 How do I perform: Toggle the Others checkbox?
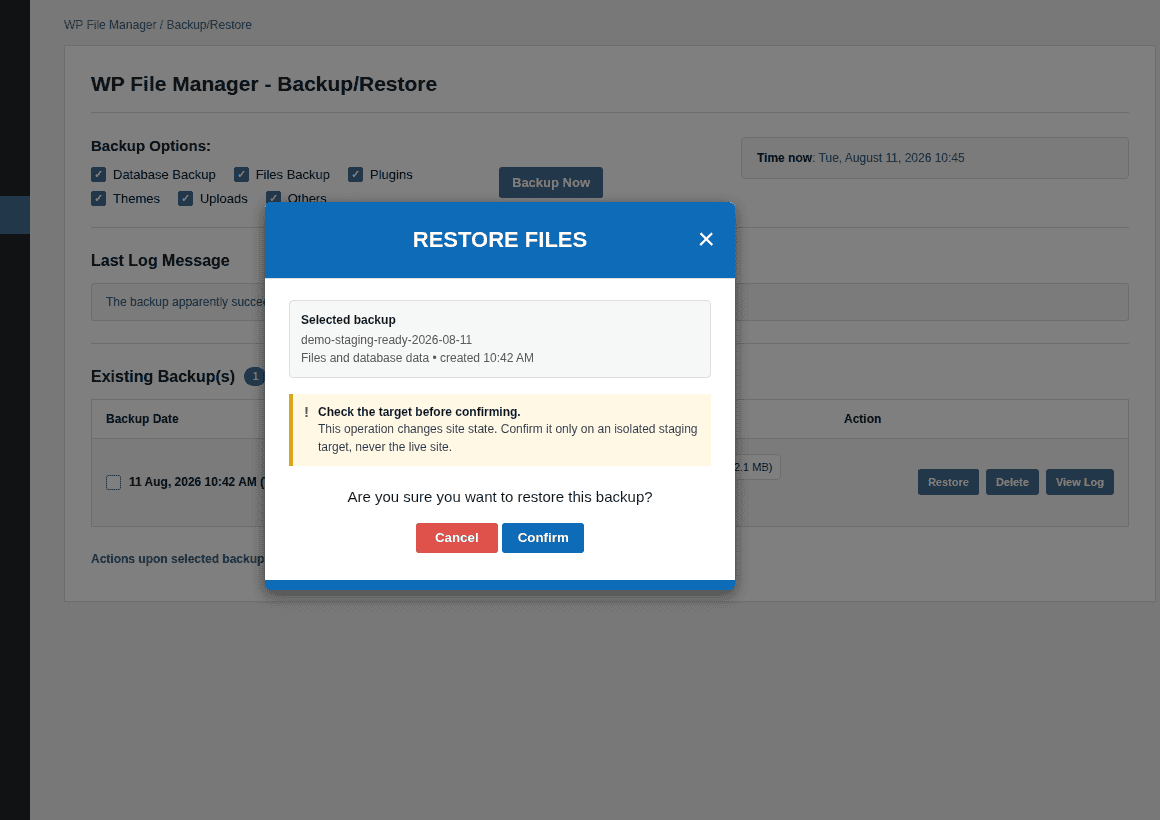(x=273, y=197)
